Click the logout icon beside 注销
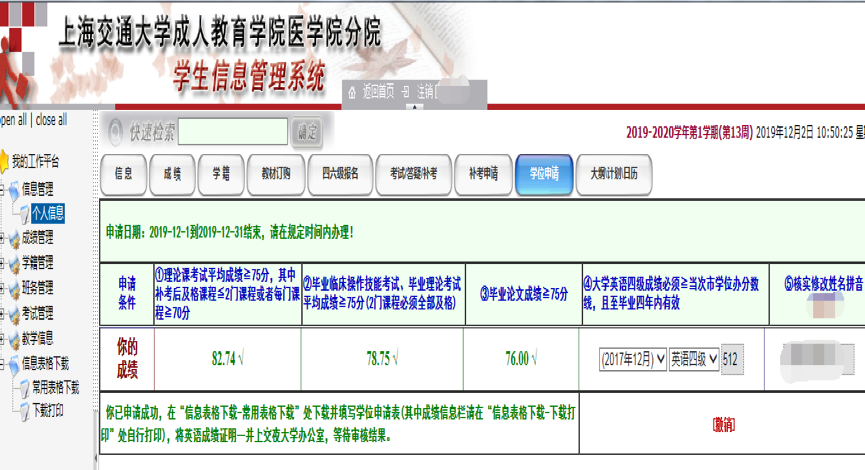 click(405, 92)
